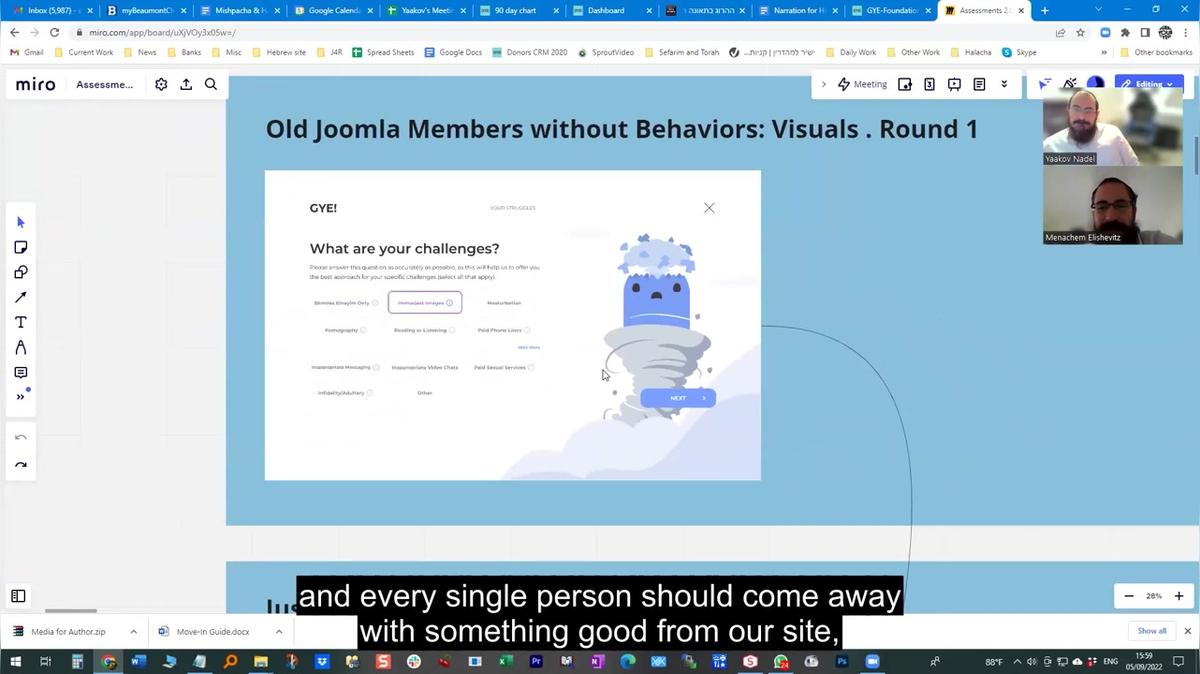This screenshot has height=674, width=1200.
Task: Select the Paid Phone Lines option
Action: tap(504, 330)
